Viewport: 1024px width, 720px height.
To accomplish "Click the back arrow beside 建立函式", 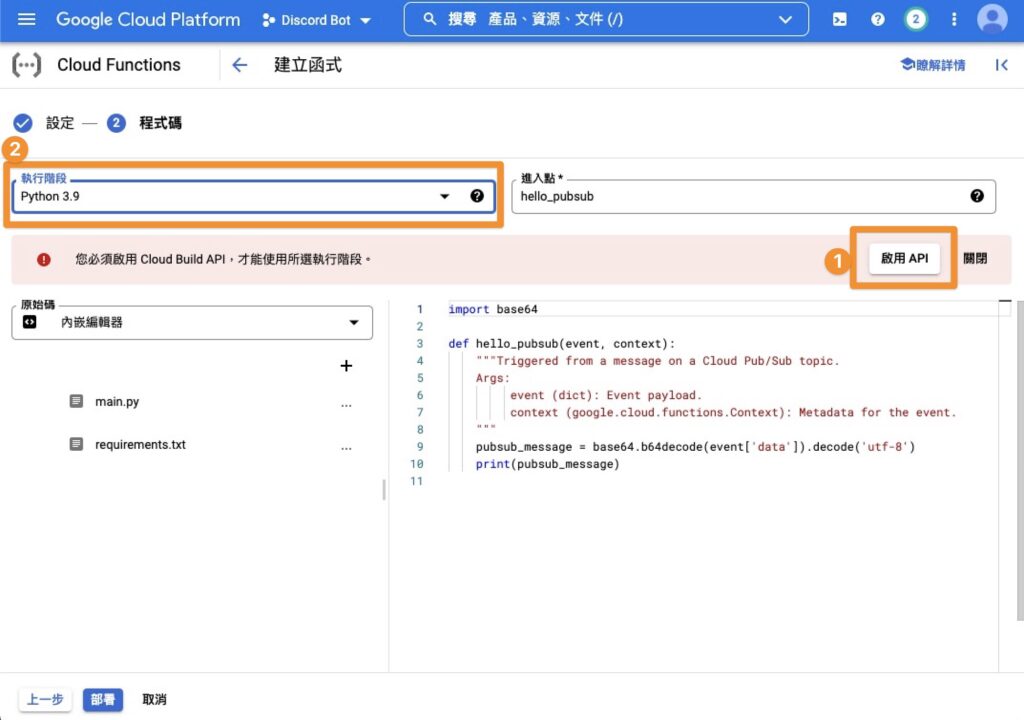I will coord(239,65).
